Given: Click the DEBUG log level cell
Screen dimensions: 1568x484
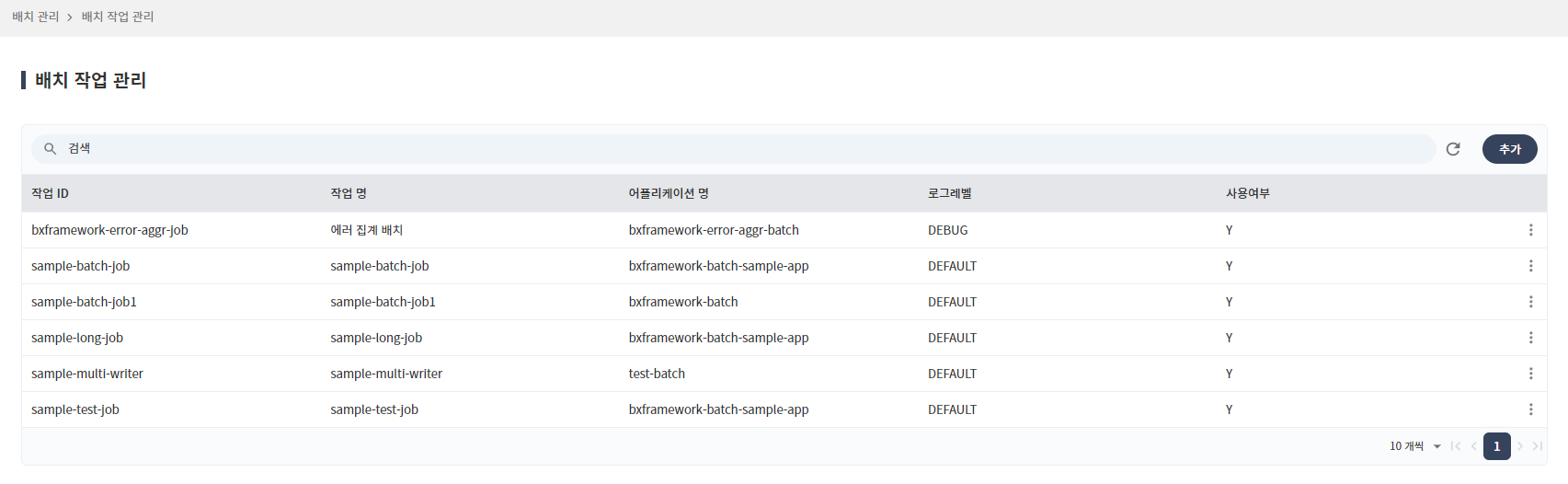Looking at the screenshot, I should pyautogui.click(x=948, y=230).
